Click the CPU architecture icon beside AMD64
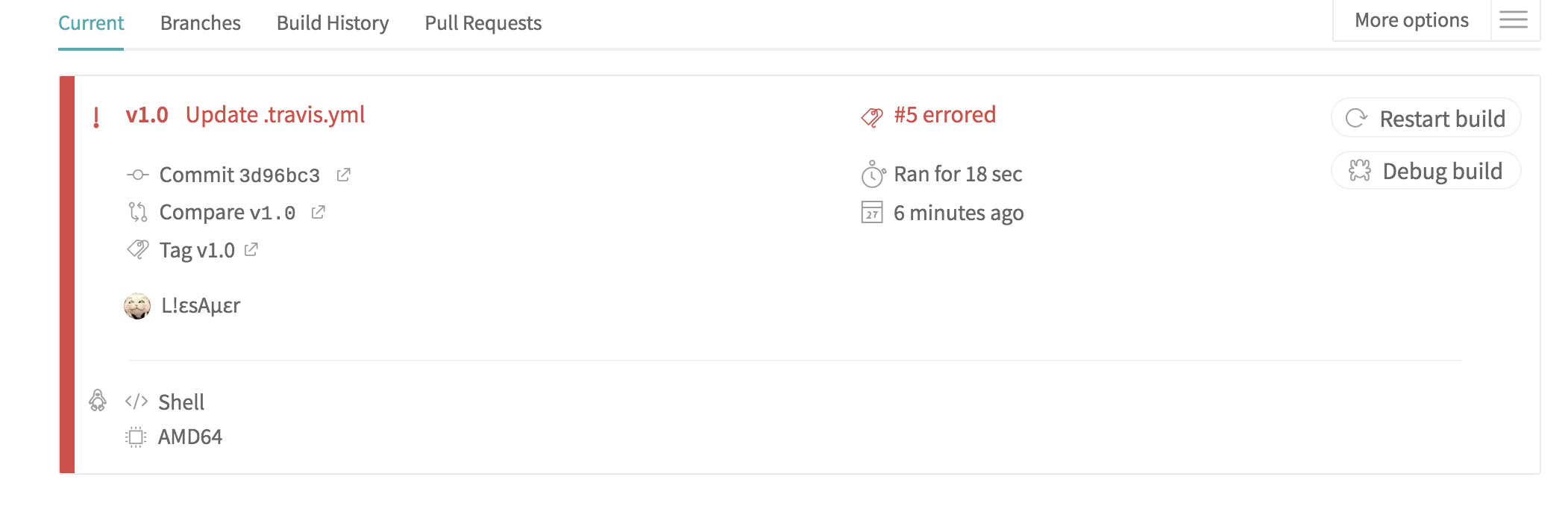 tap(136, 437)
